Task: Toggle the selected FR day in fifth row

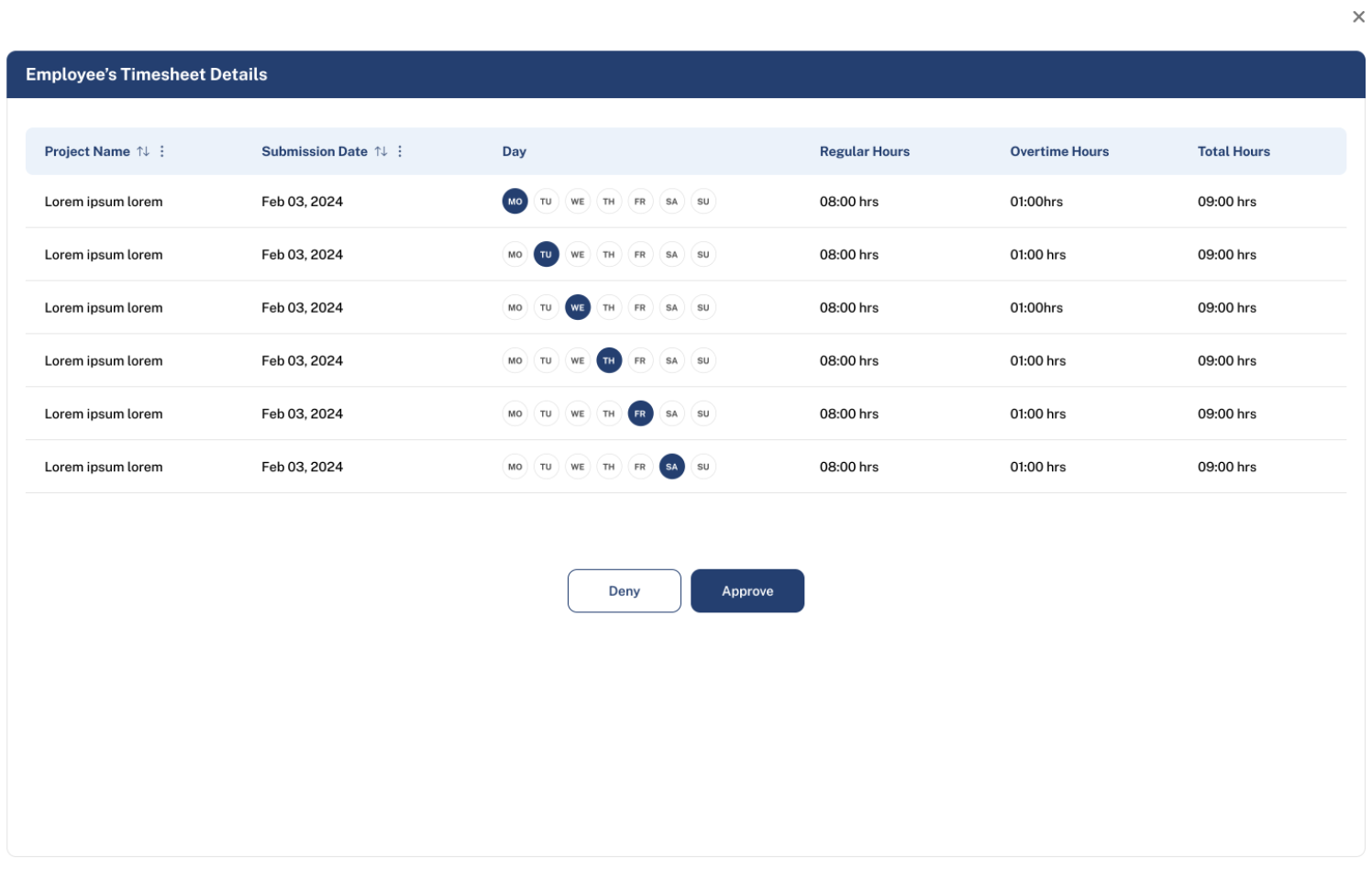Action: click(640, 414)
